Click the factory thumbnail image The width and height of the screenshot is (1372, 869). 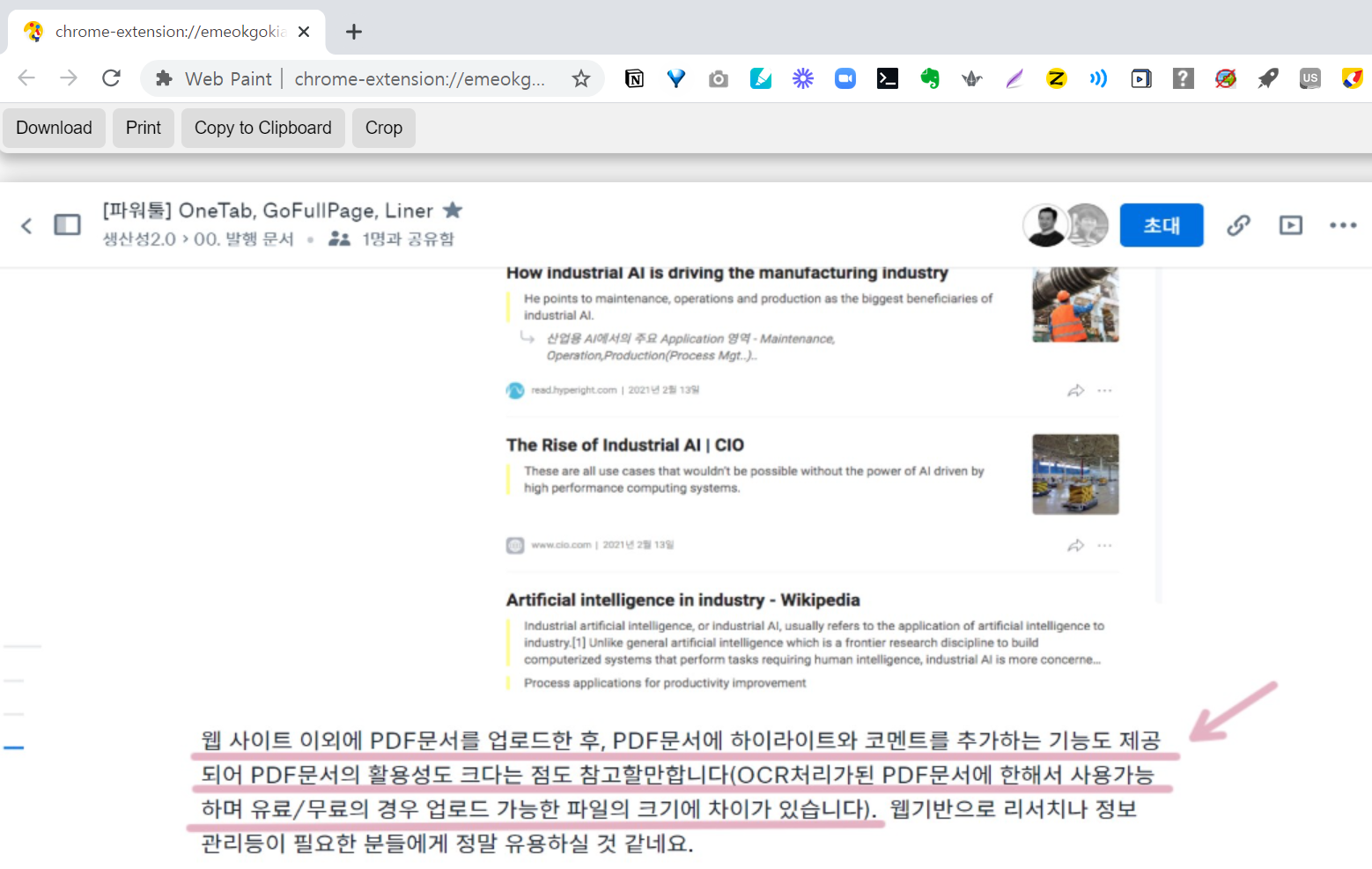coord(1075,475)
